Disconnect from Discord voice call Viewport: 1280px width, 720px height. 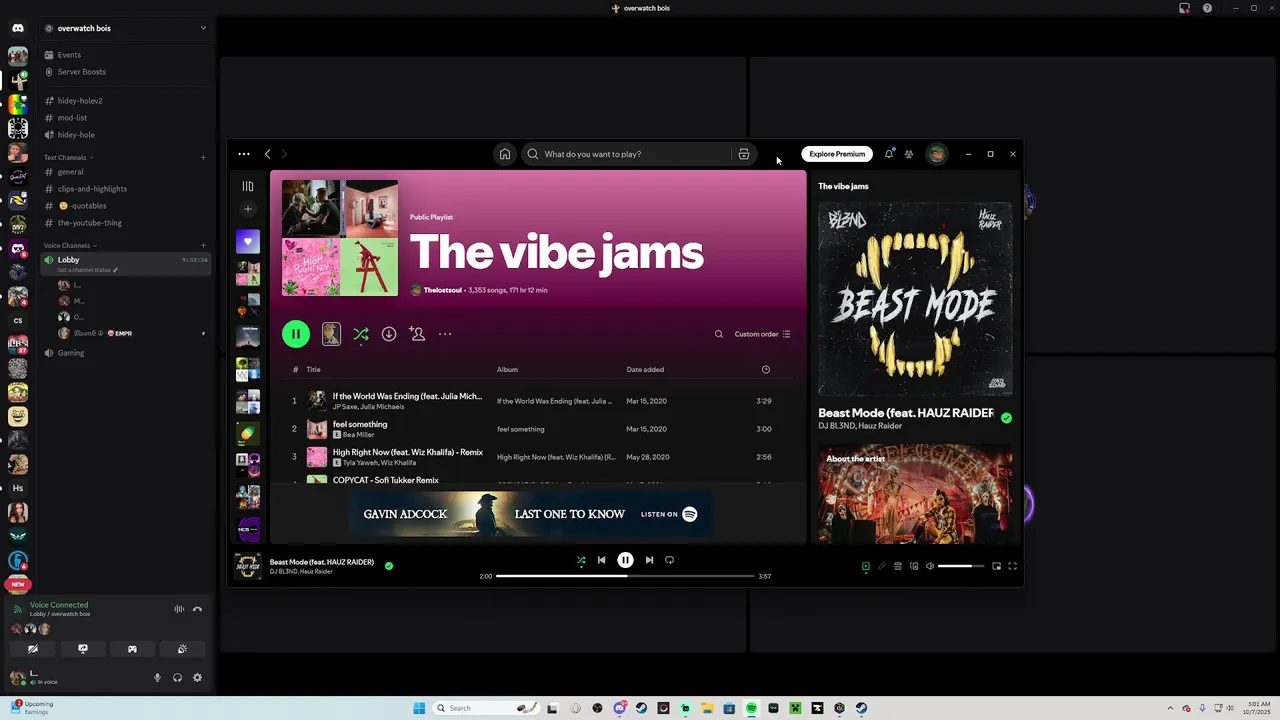[x=197, y=609]
